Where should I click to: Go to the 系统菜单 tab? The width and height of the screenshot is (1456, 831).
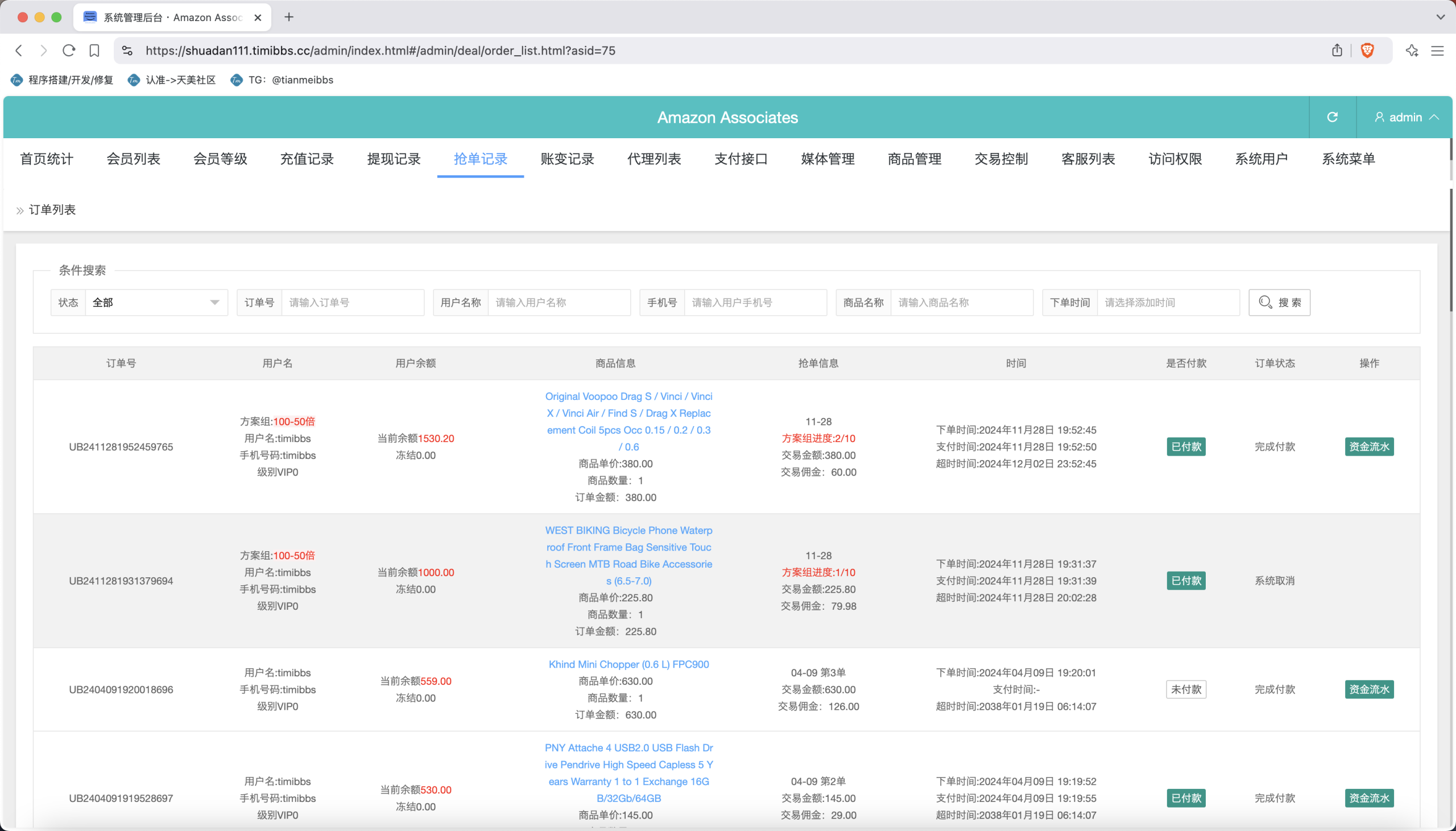[x=1348, y=159]
